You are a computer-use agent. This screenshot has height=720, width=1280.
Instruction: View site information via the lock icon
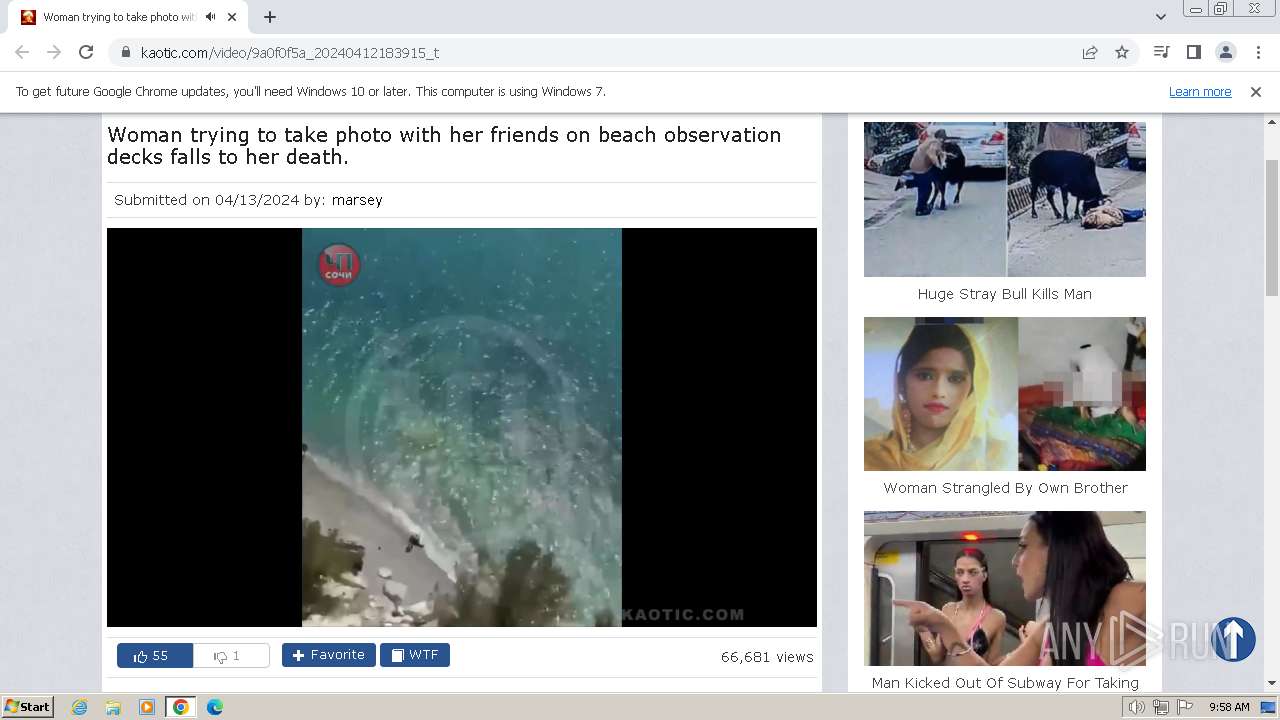126,52
